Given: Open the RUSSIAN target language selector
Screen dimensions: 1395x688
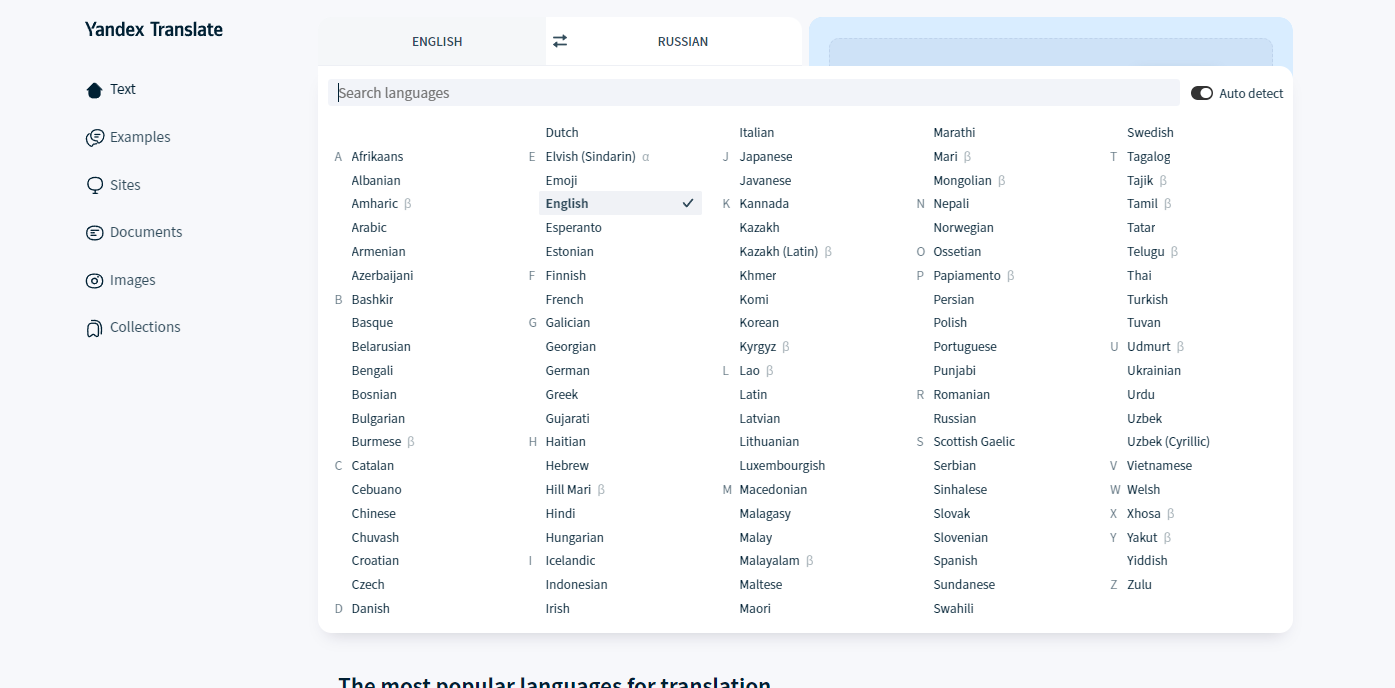Looking at the screenshot, I should click(x=683, y=42).
